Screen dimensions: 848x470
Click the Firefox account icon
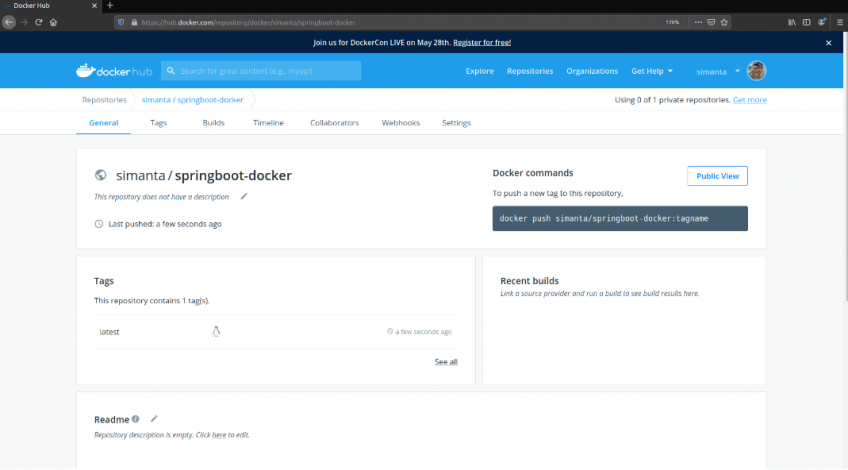pyautogui.click(x=822, y=22)
